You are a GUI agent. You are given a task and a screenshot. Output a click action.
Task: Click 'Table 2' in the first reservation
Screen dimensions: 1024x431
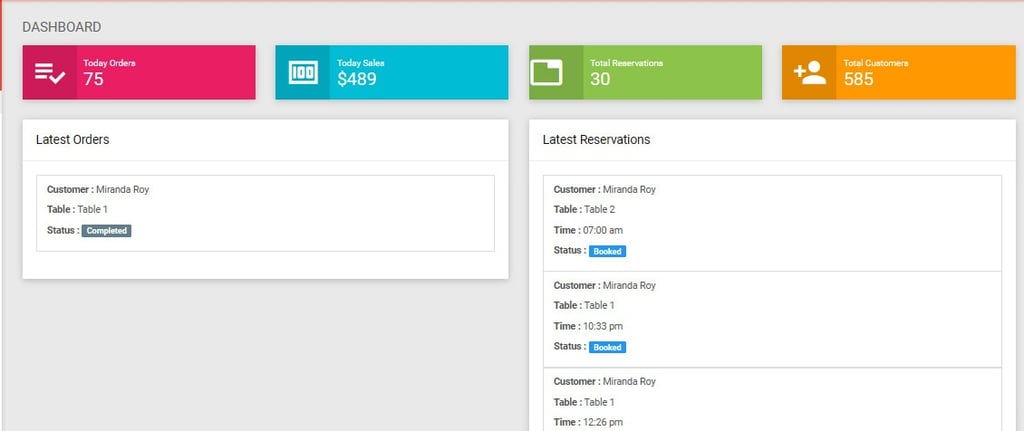click(x=600, y=210)
